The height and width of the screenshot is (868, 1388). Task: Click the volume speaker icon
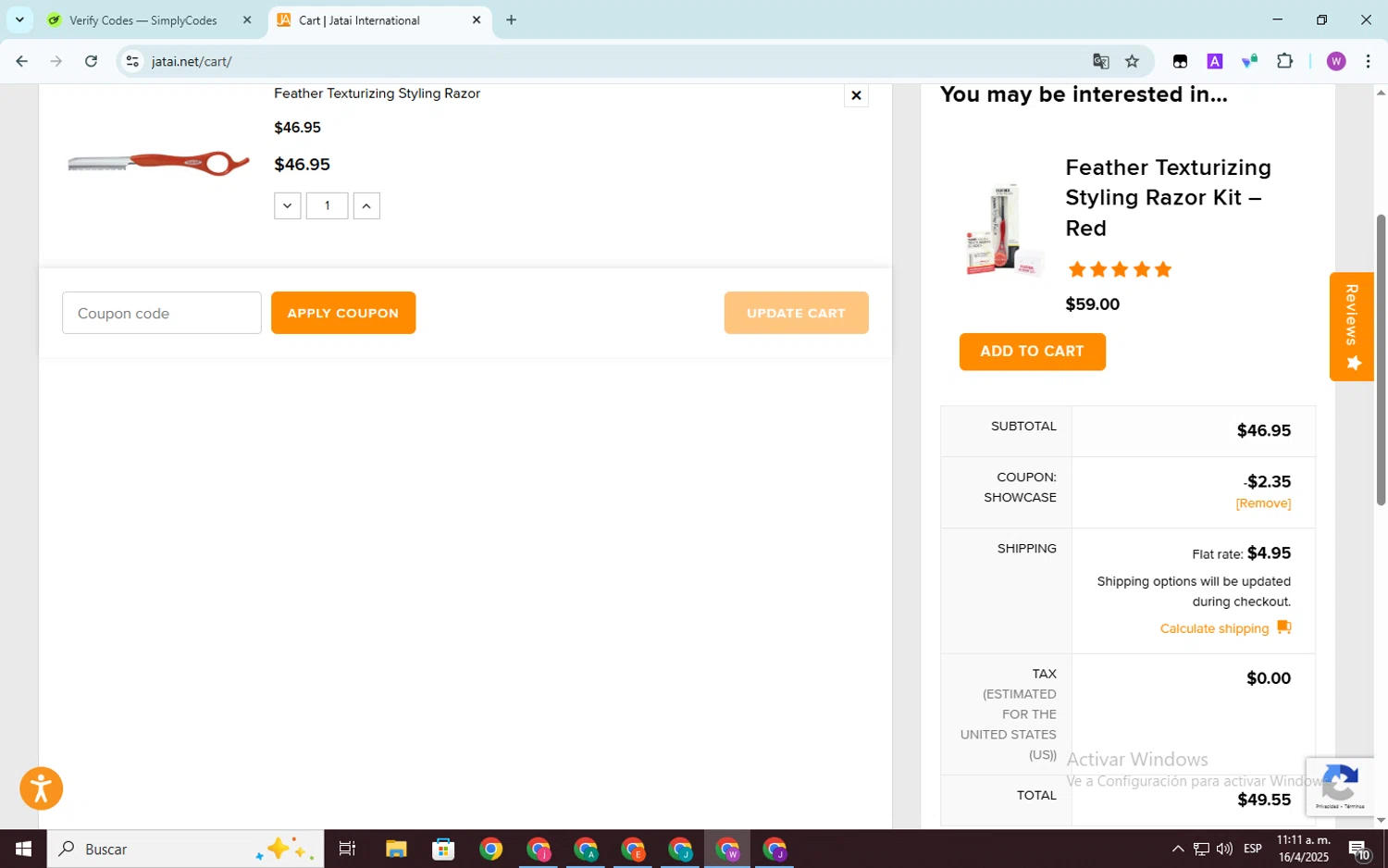[x=1224, y=849]
